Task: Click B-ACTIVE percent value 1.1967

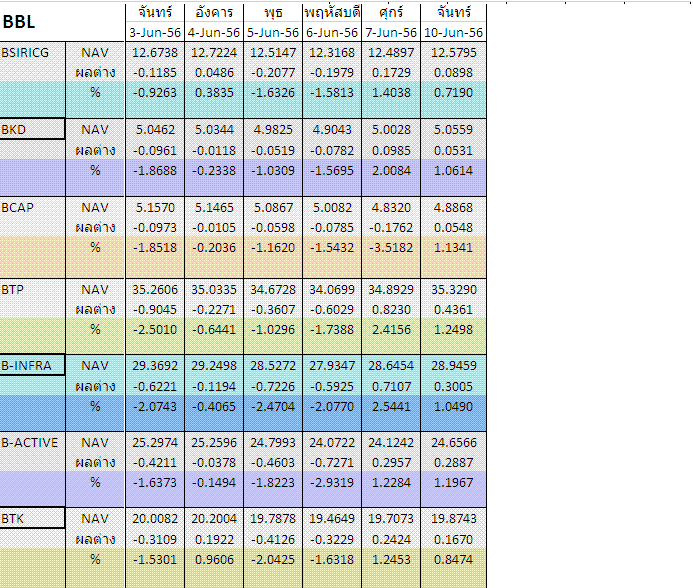Action: tap(453, 482)
